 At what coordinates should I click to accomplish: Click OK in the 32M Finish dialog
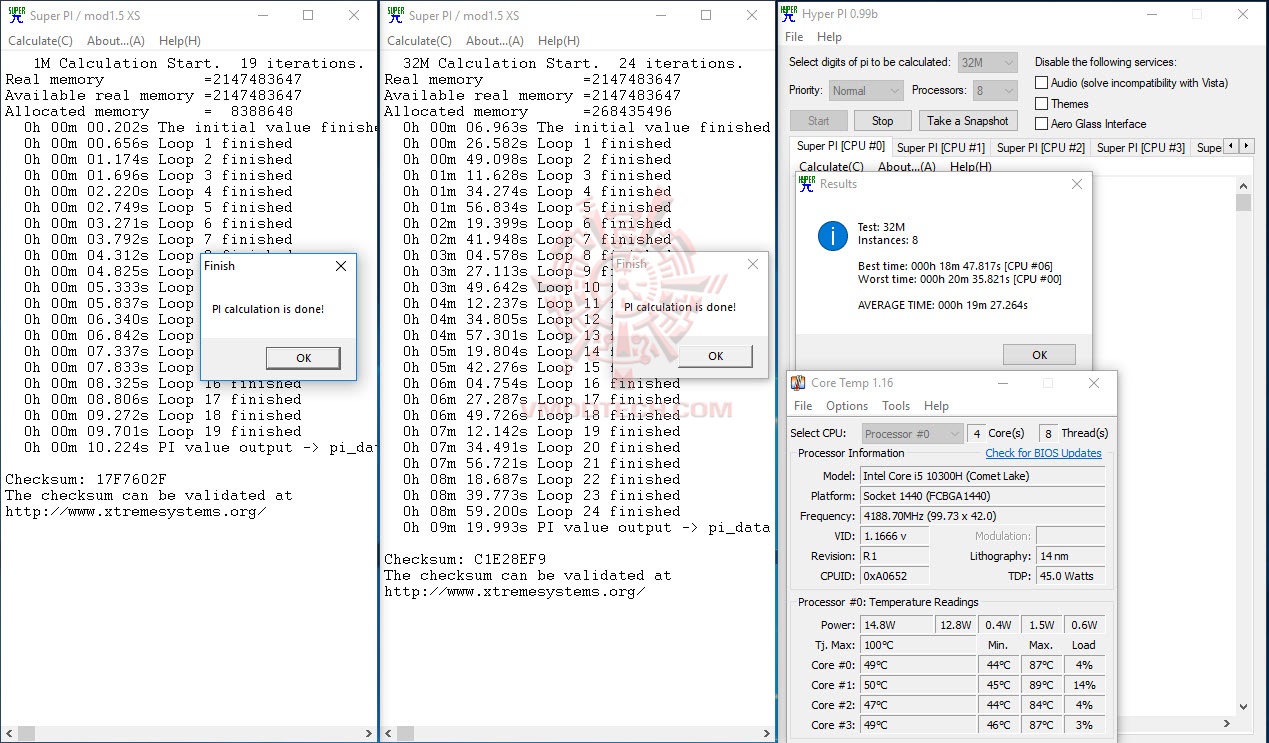pyautogui.click(x=715, y=356)
